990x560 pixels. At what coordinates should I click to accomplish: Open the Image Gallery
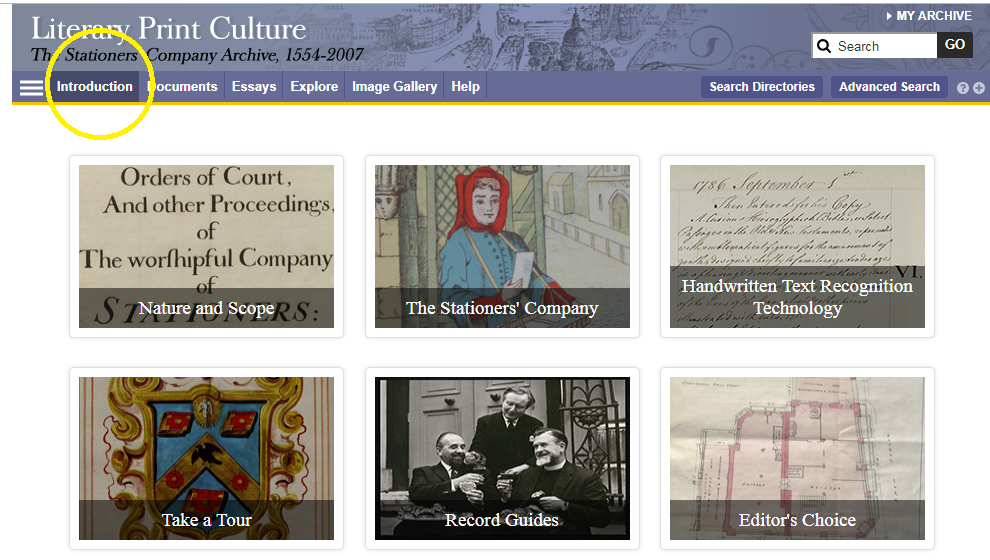[x=394, y=86]
